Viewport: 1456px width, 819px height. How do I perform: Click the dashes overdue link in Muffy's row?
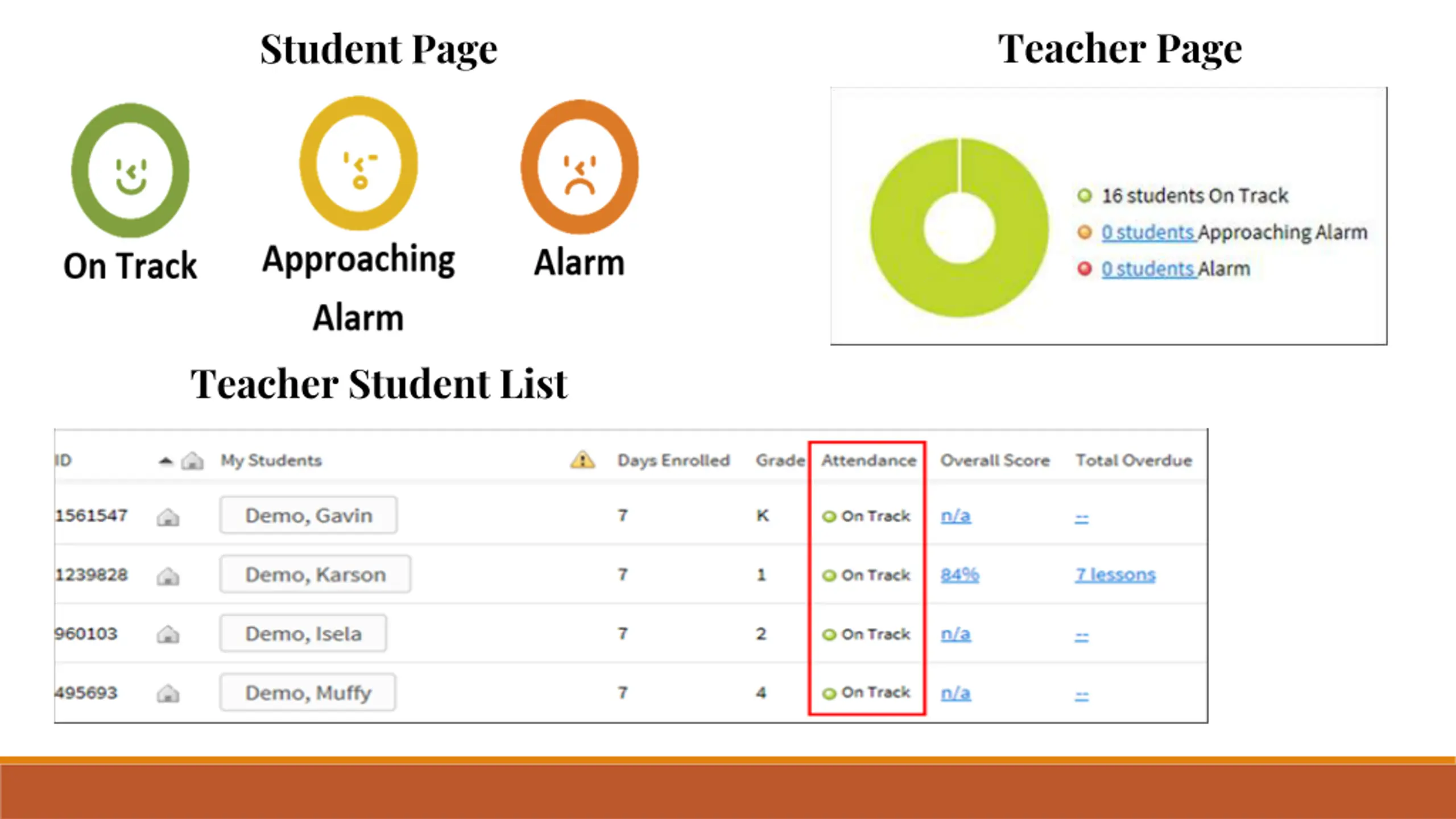(1081, 696)
